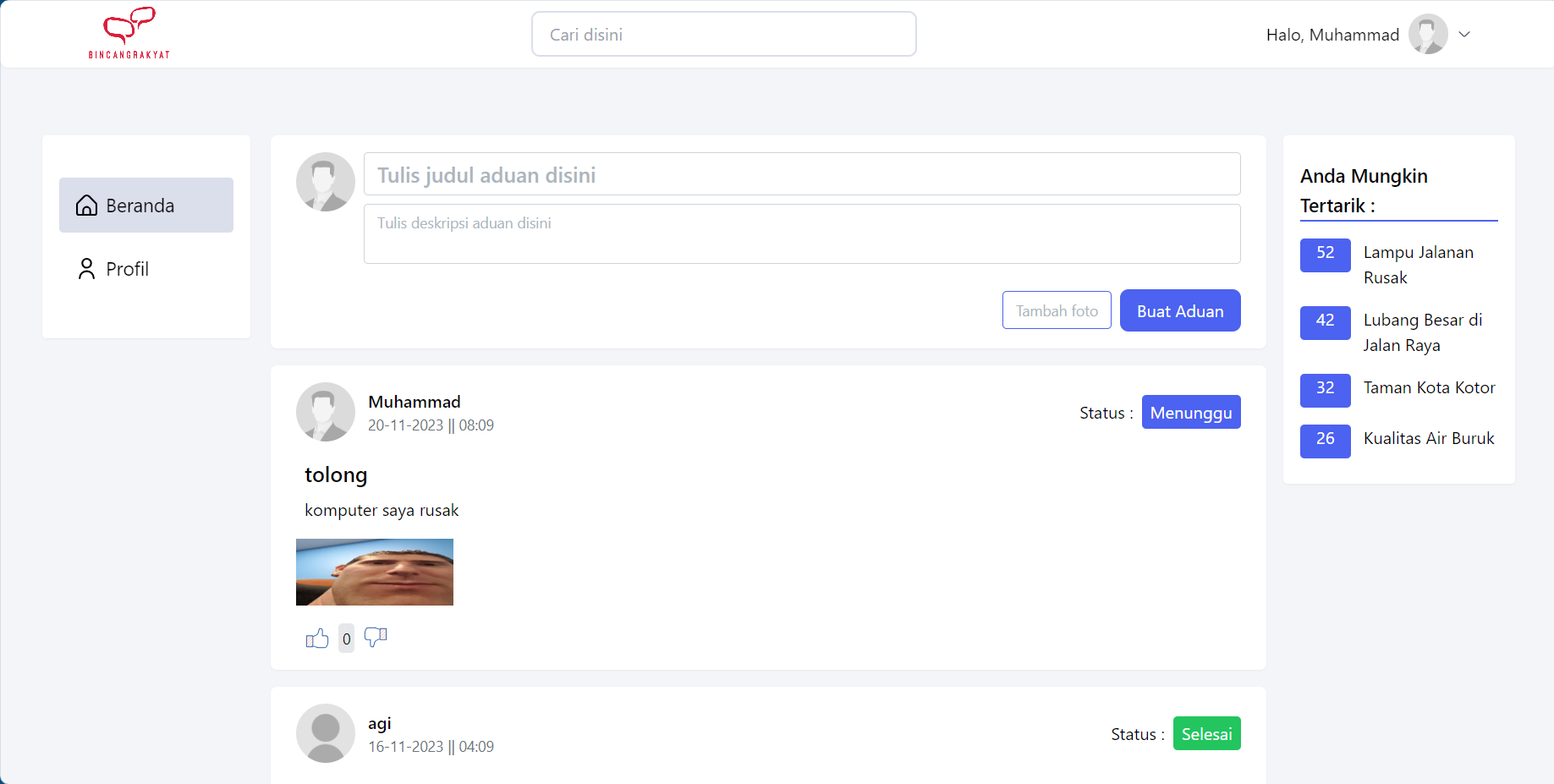1554x784 pixels.
Task: Click the like count 0
Action: (347, 639)
